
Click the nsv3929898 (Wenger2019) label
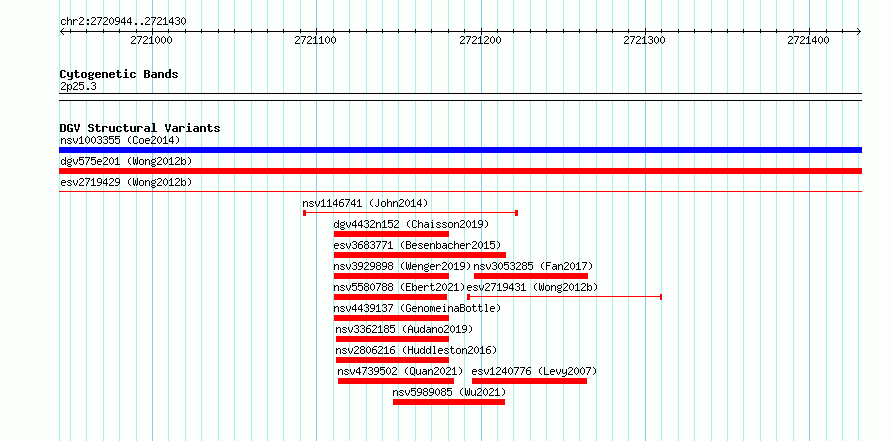pos(402,266)
